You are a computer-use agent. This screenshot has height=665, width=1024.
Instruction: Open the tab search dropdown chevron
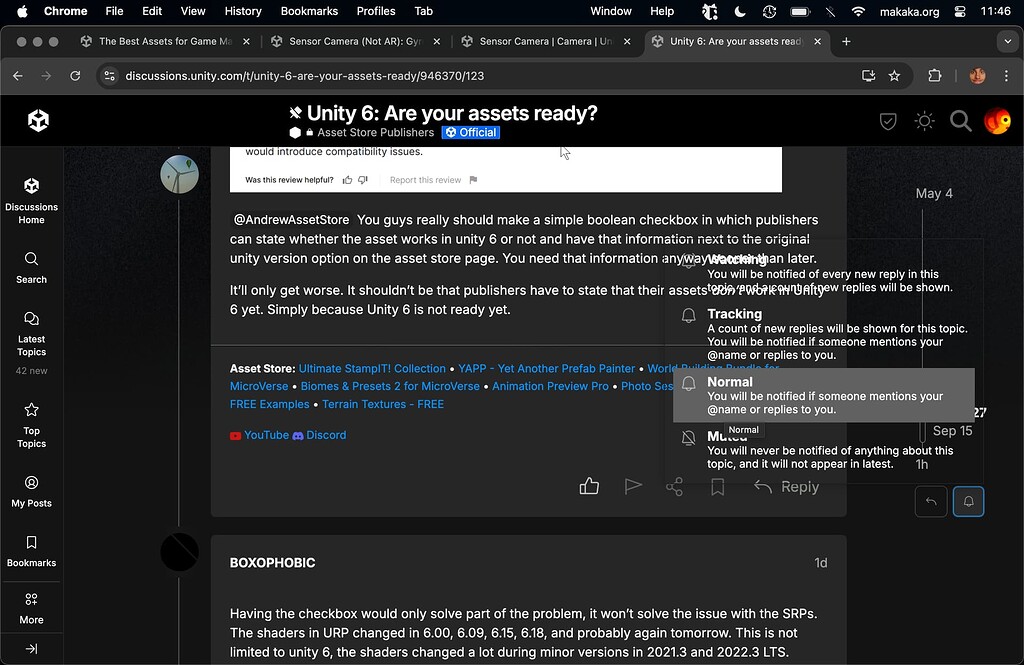tap(1007, 41)
